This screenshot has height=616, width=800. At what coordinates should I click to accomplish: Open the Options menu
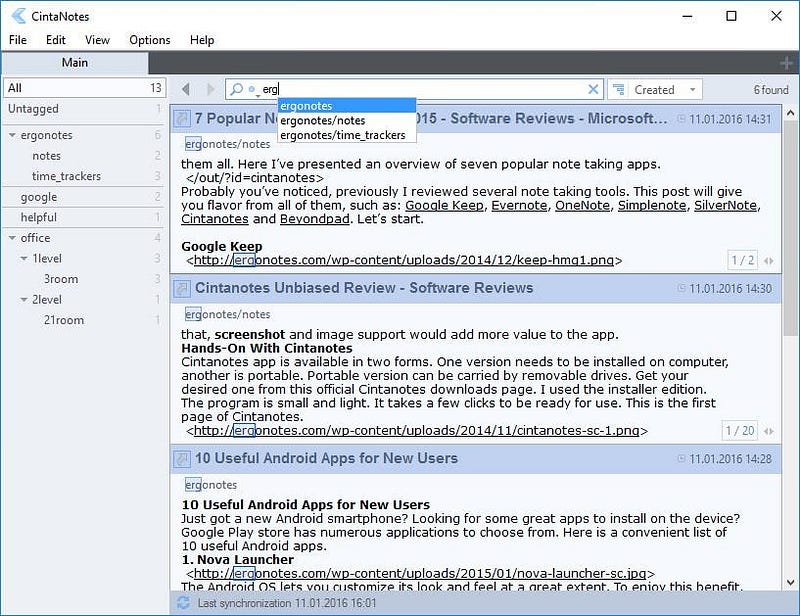pos(149,40)
